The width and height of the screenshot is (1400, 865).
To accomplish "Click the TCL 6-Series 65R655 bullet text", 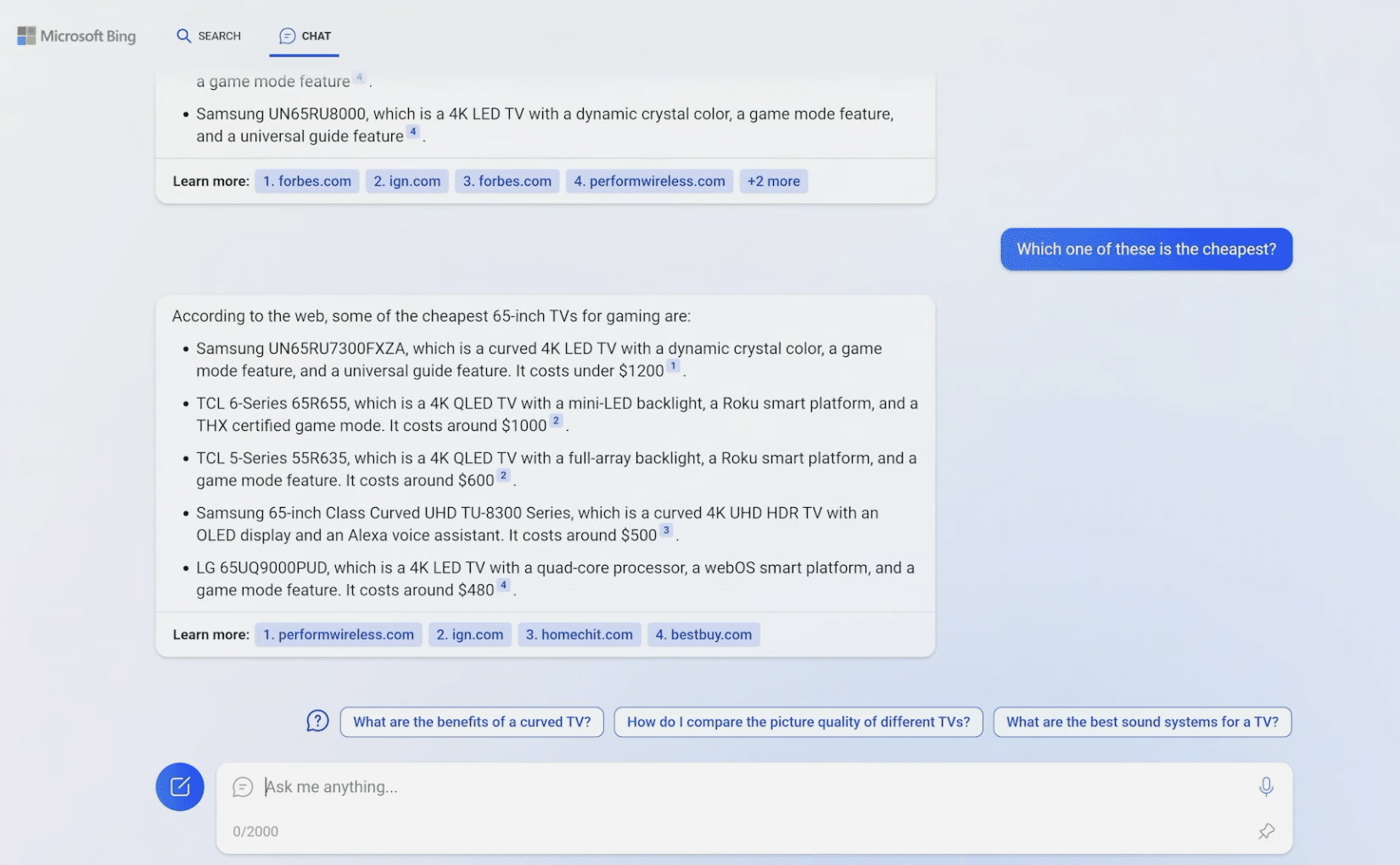I will pyautogui.click(x=557, y=414).
